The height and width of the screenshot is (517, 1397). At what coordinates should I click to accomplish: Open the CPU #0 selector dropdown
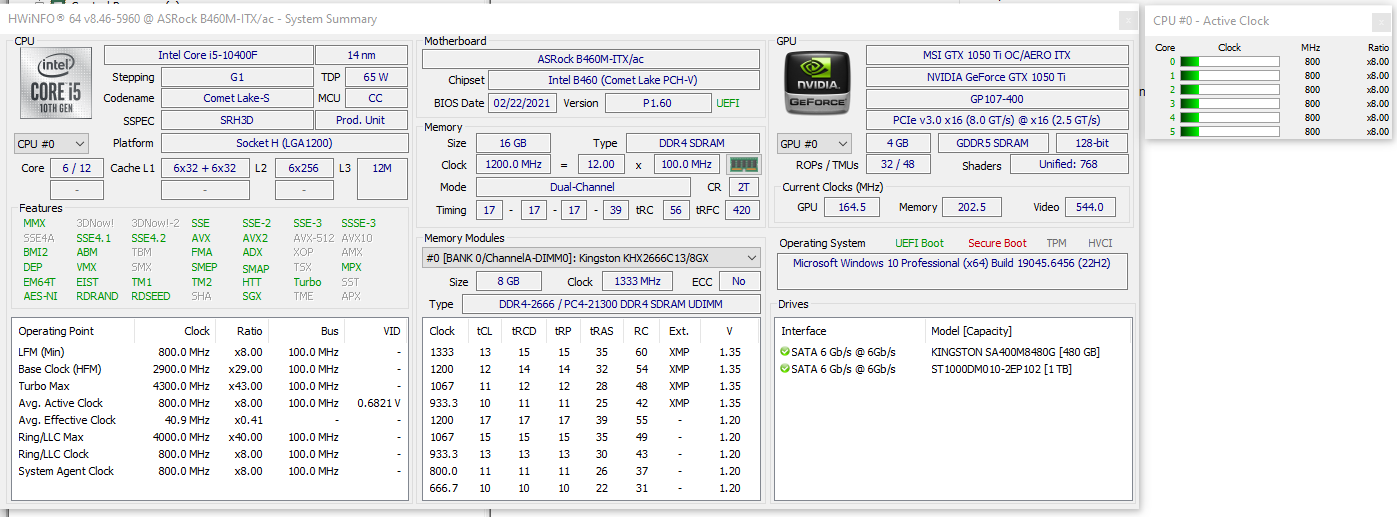coord(51,144)
